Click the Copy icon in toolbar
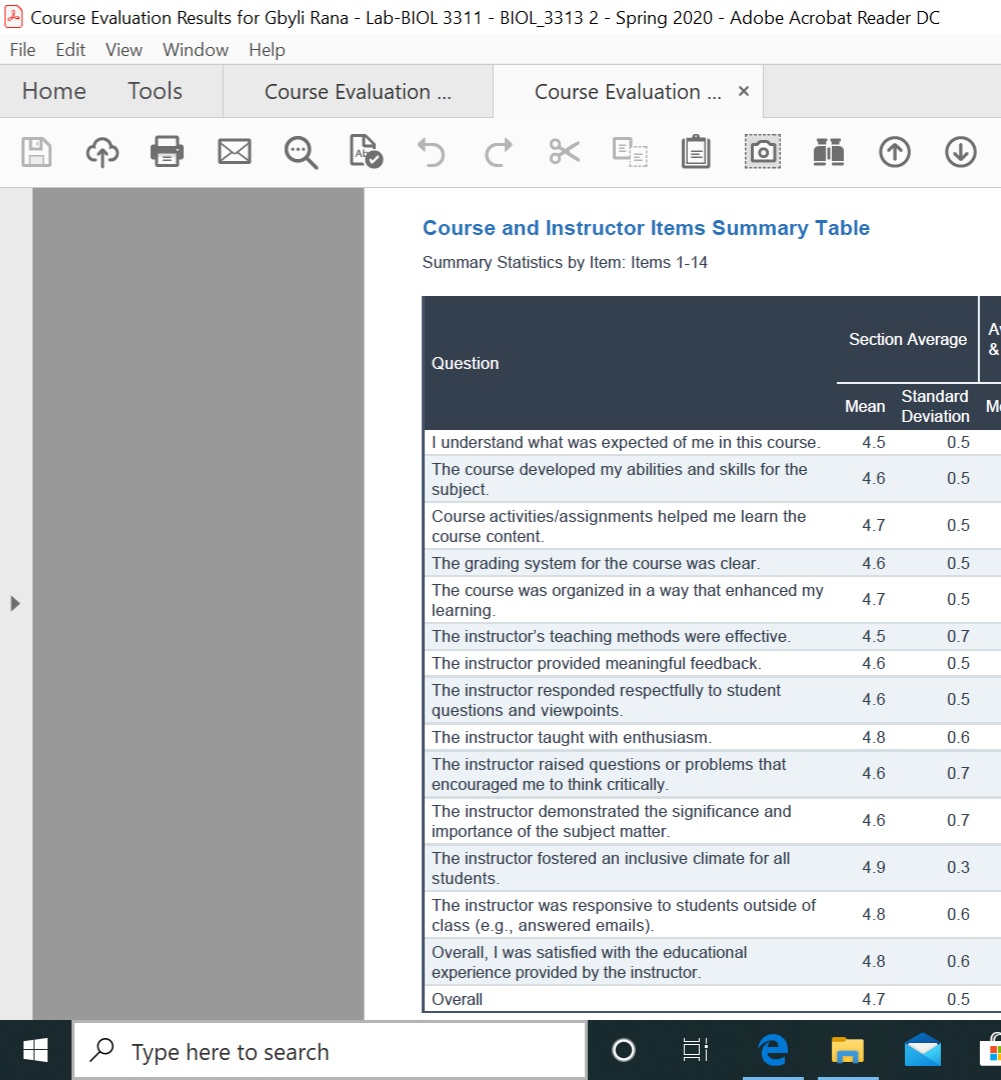The width and height of the screenshot is (1001, 1080). pyautogui.click(x=630, y=152)
